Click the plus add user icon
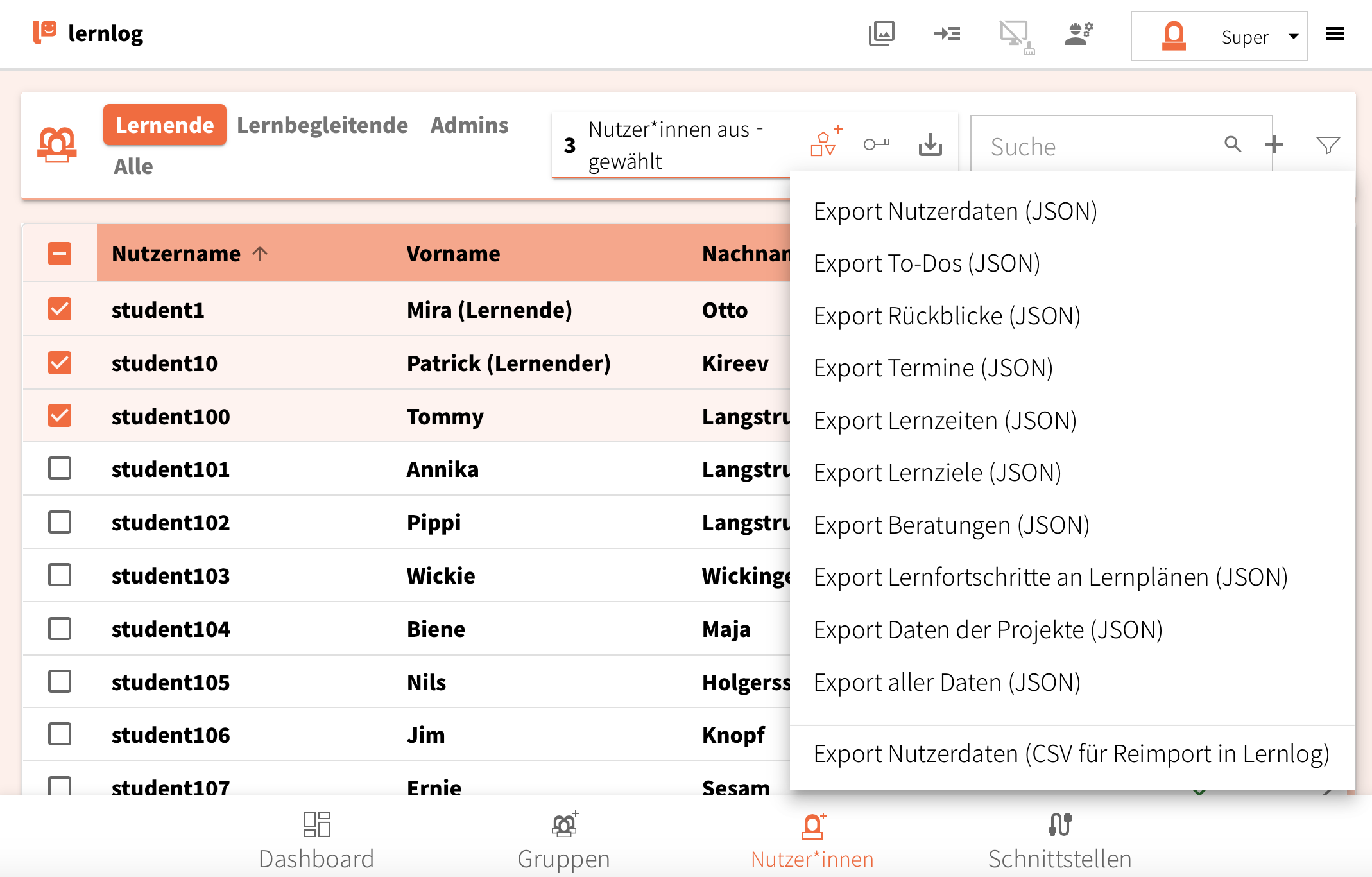Screen dimensions: 1372x877 pos(1274,144)
